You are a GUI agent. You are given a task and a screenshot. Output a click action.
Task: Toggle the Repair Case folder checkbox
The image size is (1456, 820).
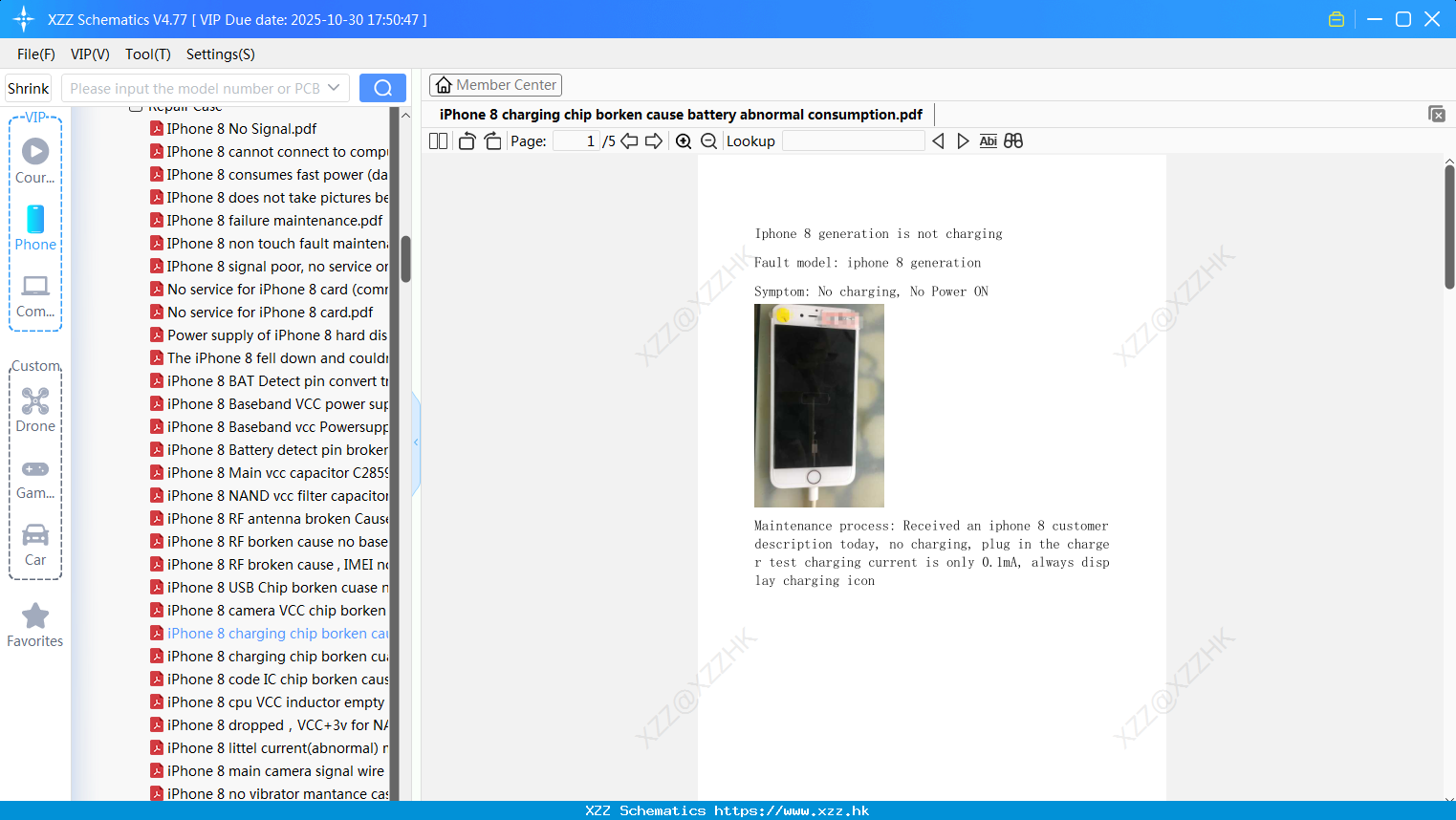136,108
